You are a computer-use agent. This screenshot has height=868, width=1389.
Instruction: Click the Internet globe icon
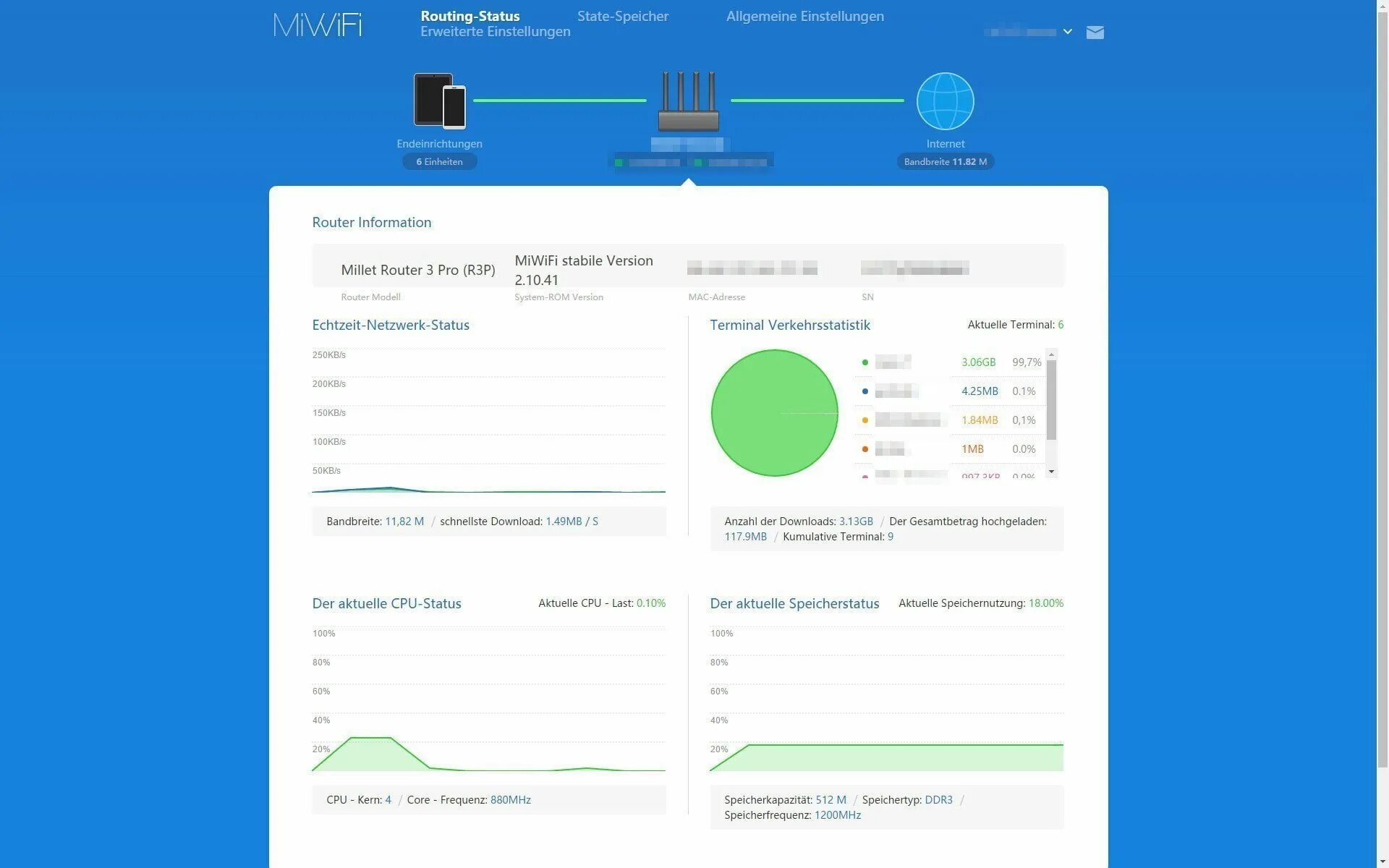(945, 101)
